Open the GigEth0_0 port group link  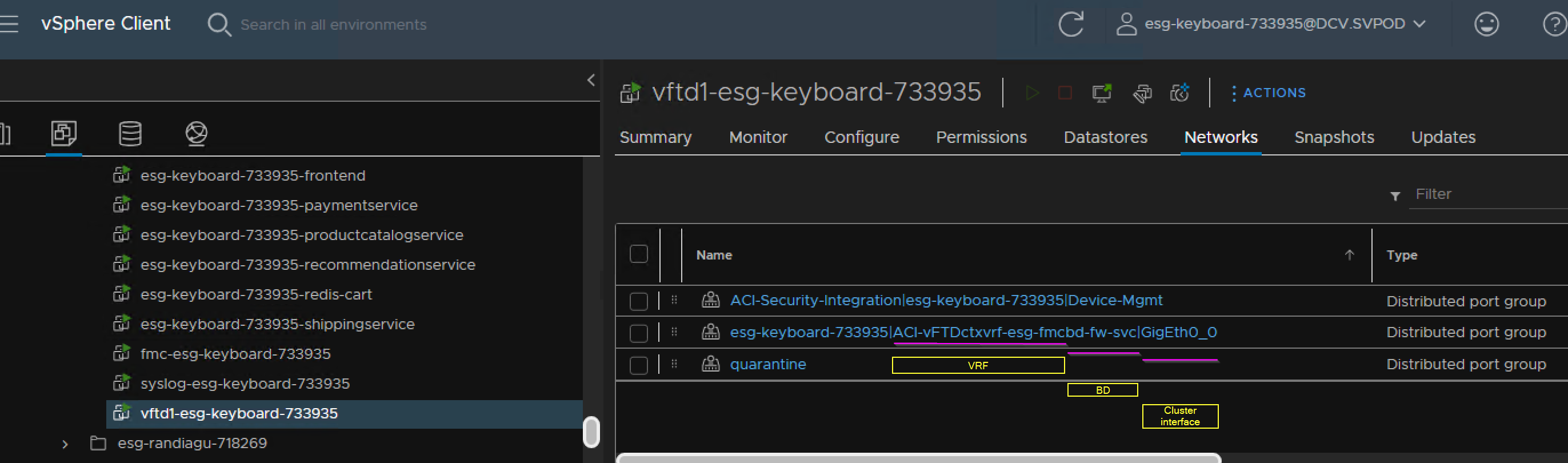pyautogui.click(x=973, y=332)
